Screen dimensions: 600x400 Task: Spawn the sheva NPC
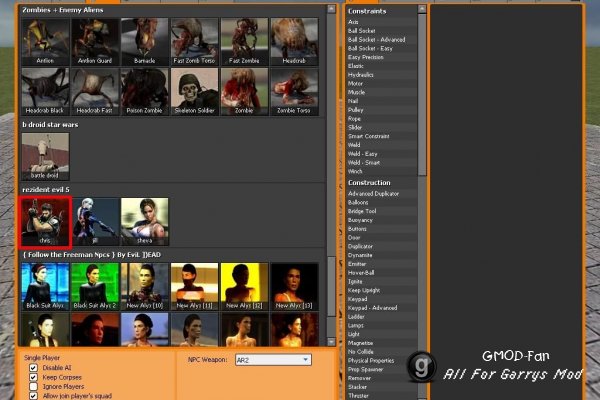145,222
